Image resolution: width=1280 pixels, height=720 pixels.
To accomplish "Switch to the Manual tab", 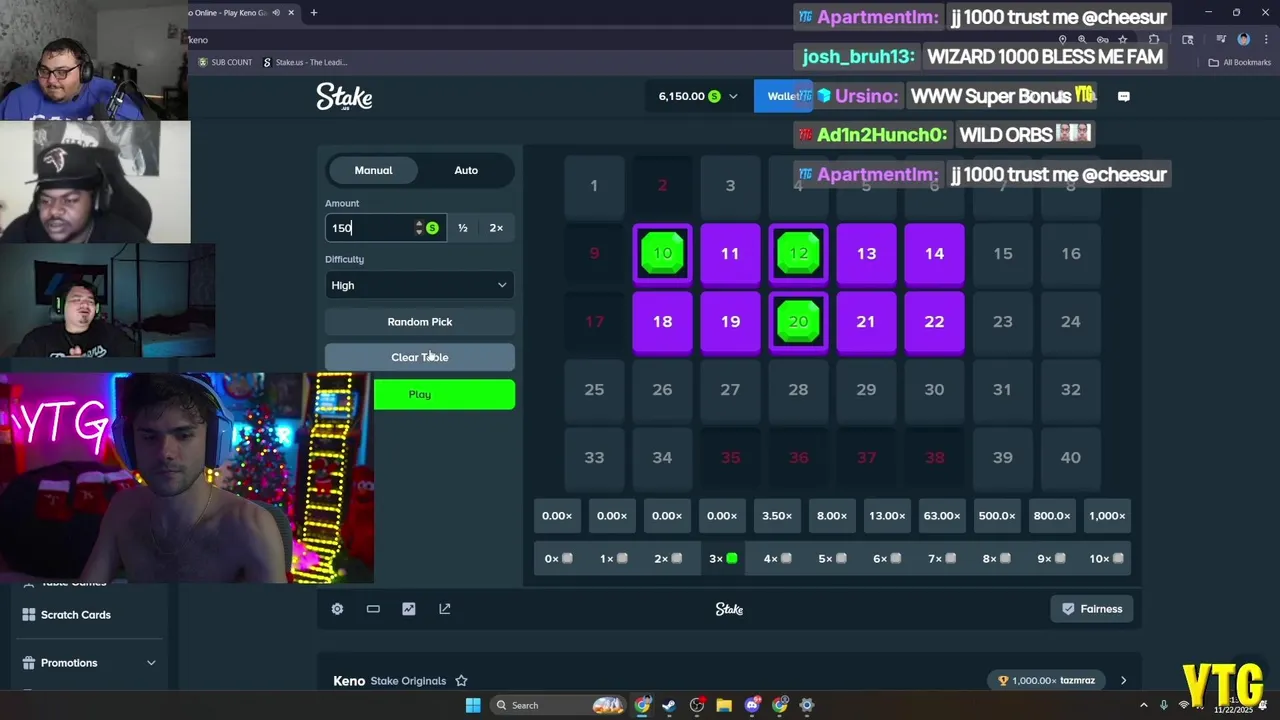I will (x=373, y=170).
